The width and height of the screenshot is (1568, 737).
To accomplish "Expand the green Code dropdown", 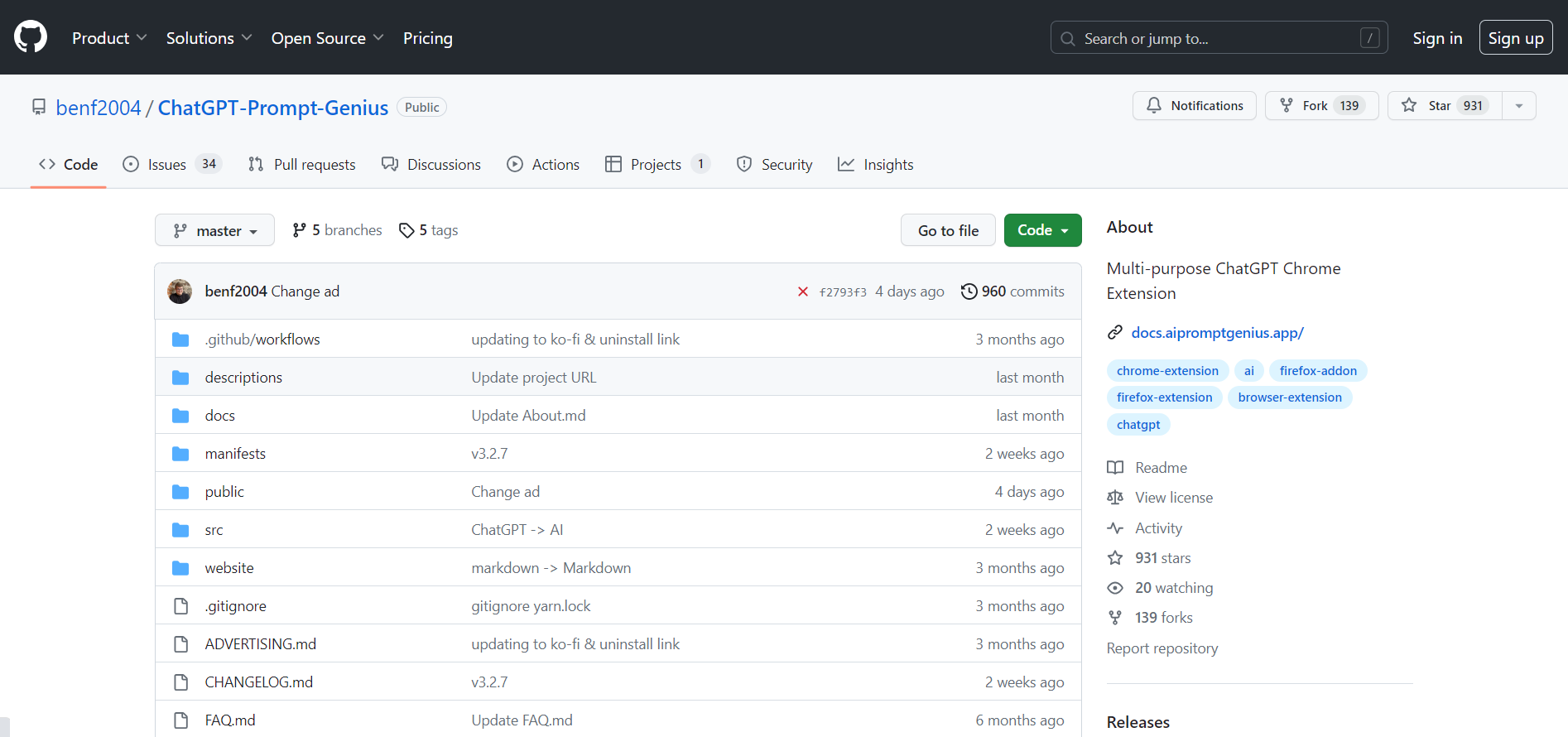I will (x=1042, y=230).
